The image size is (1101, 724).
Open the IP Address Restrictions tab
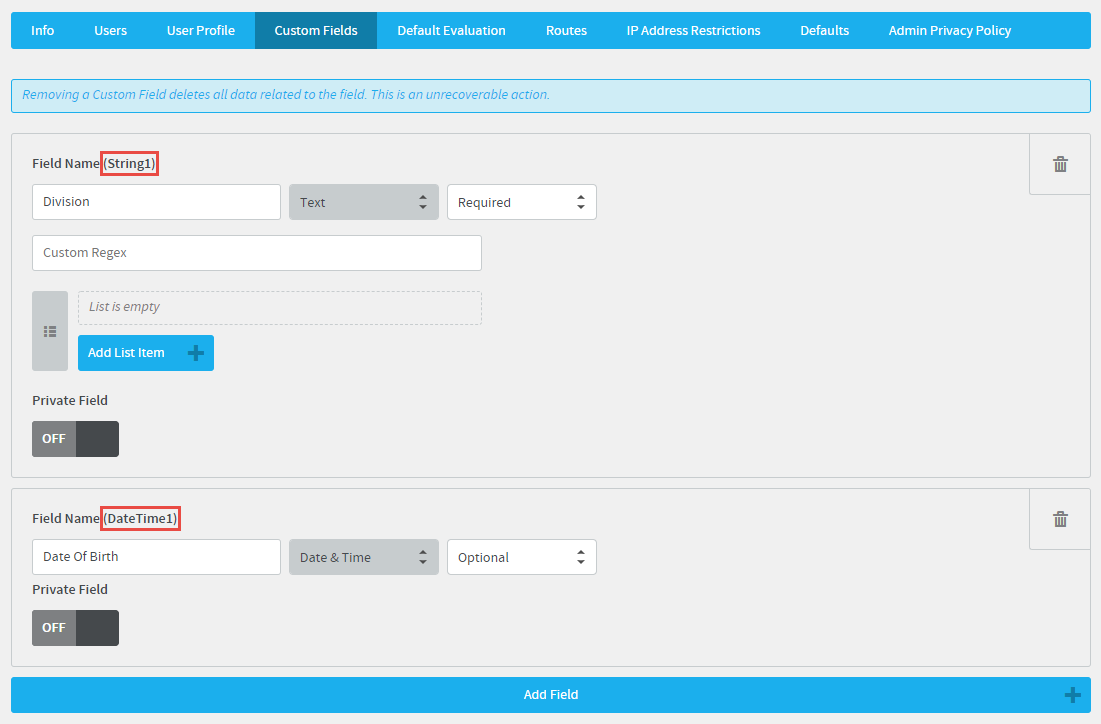[x=693, y=31]
